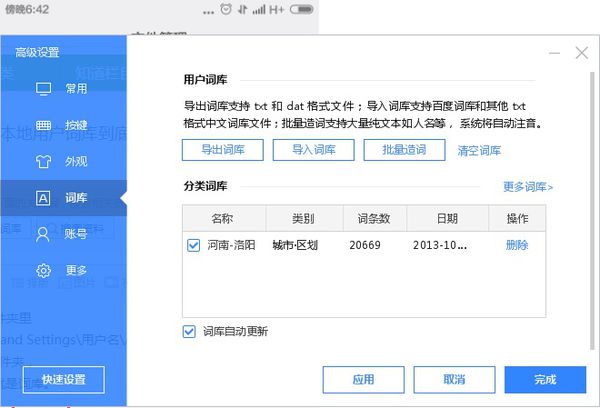Click the gear icon for 更多
This screenshot has height=408, width=600.
tap(44, 270)
